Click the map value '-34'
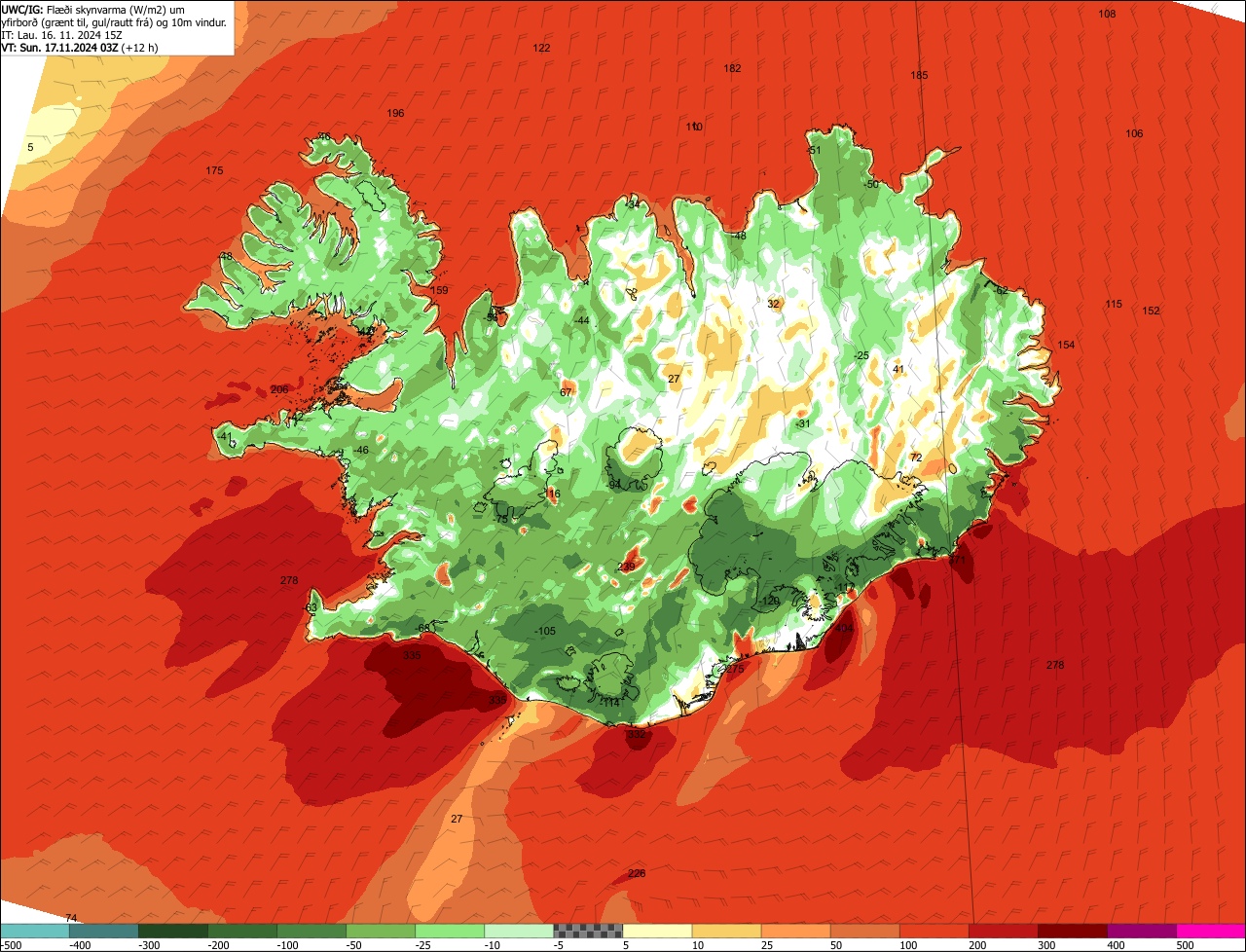The height and width of the screenshot is (952, 1246). pos(633,204)
